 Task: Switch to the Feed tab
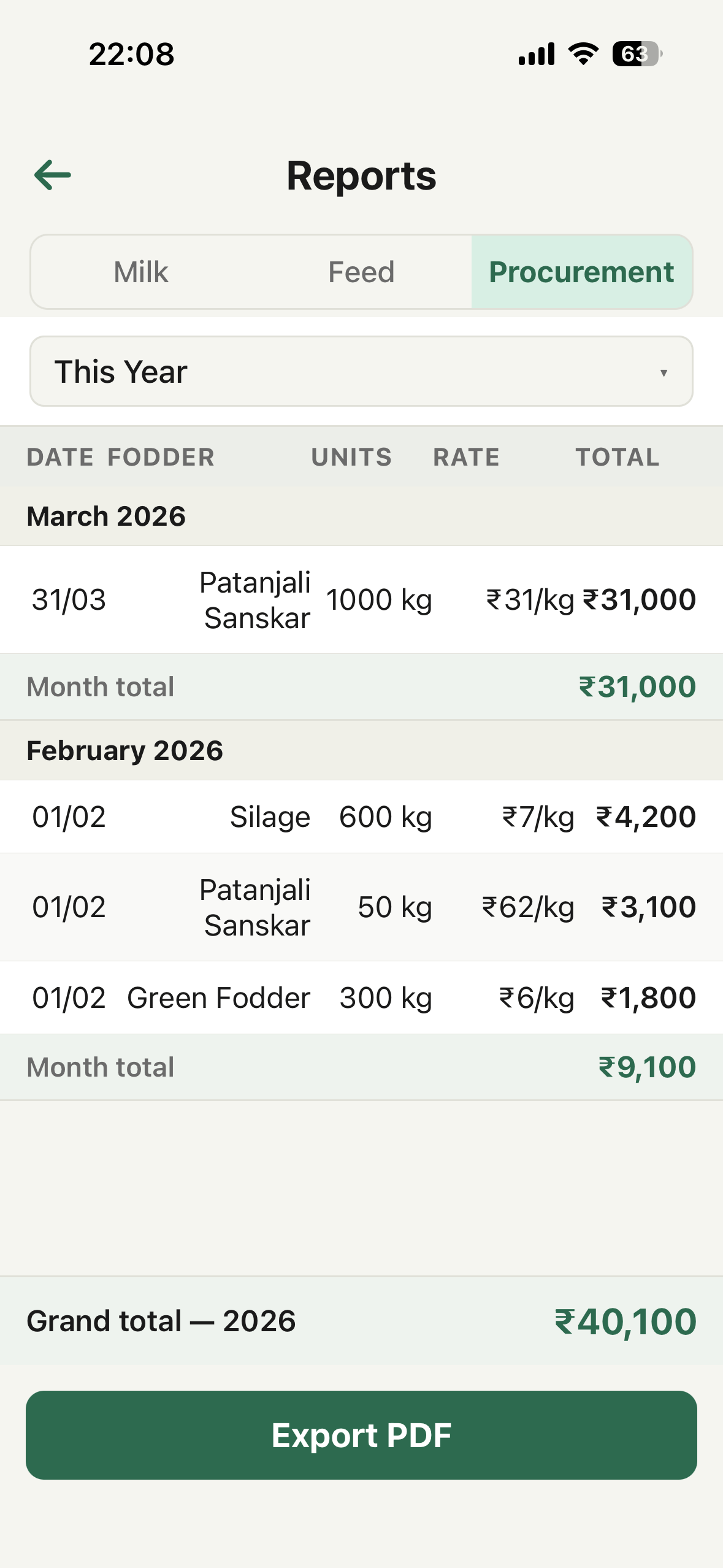tap(361, 272)
